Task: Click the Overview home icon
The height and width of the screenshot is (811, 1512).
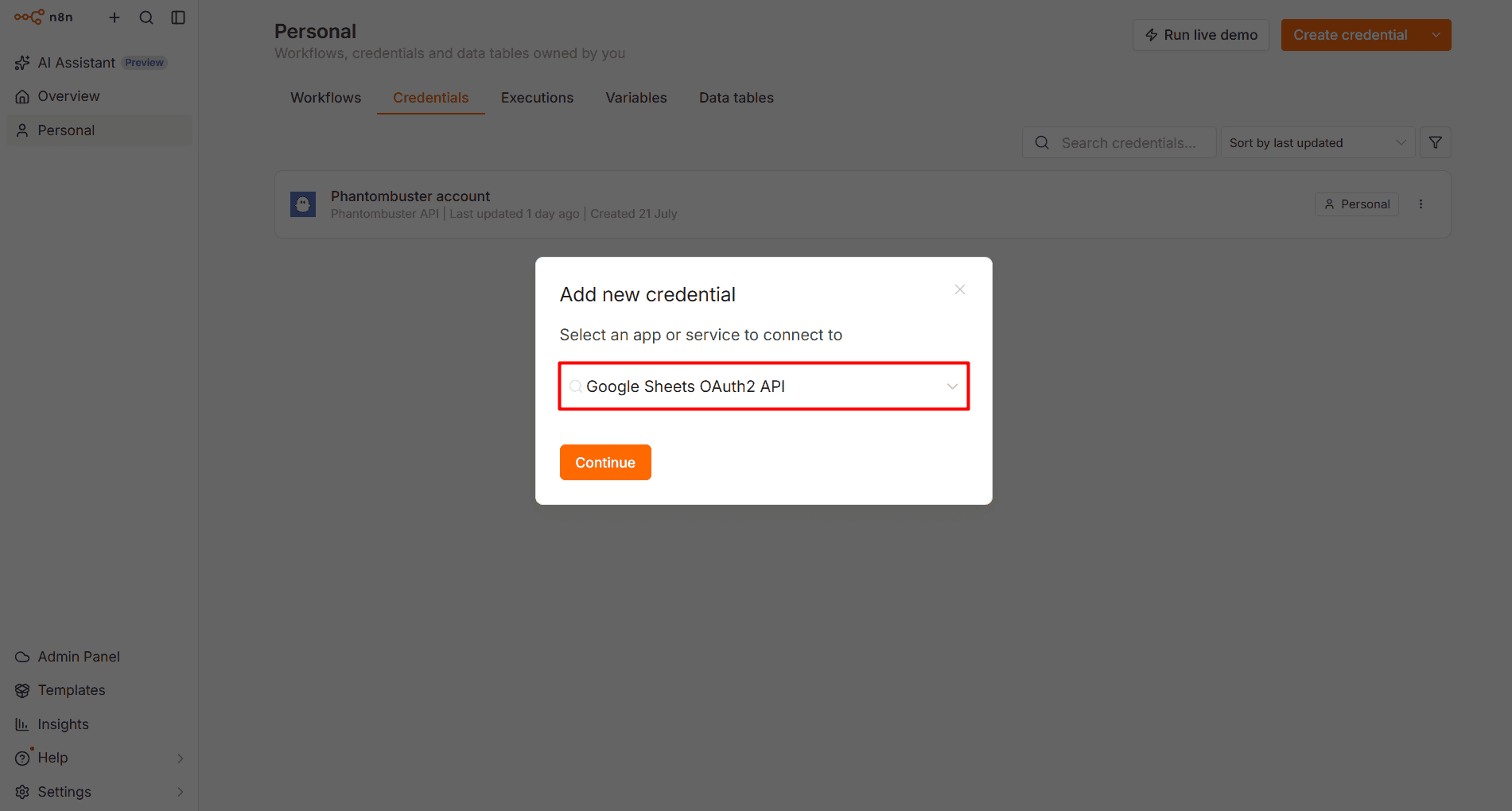Action: [22, 96]
